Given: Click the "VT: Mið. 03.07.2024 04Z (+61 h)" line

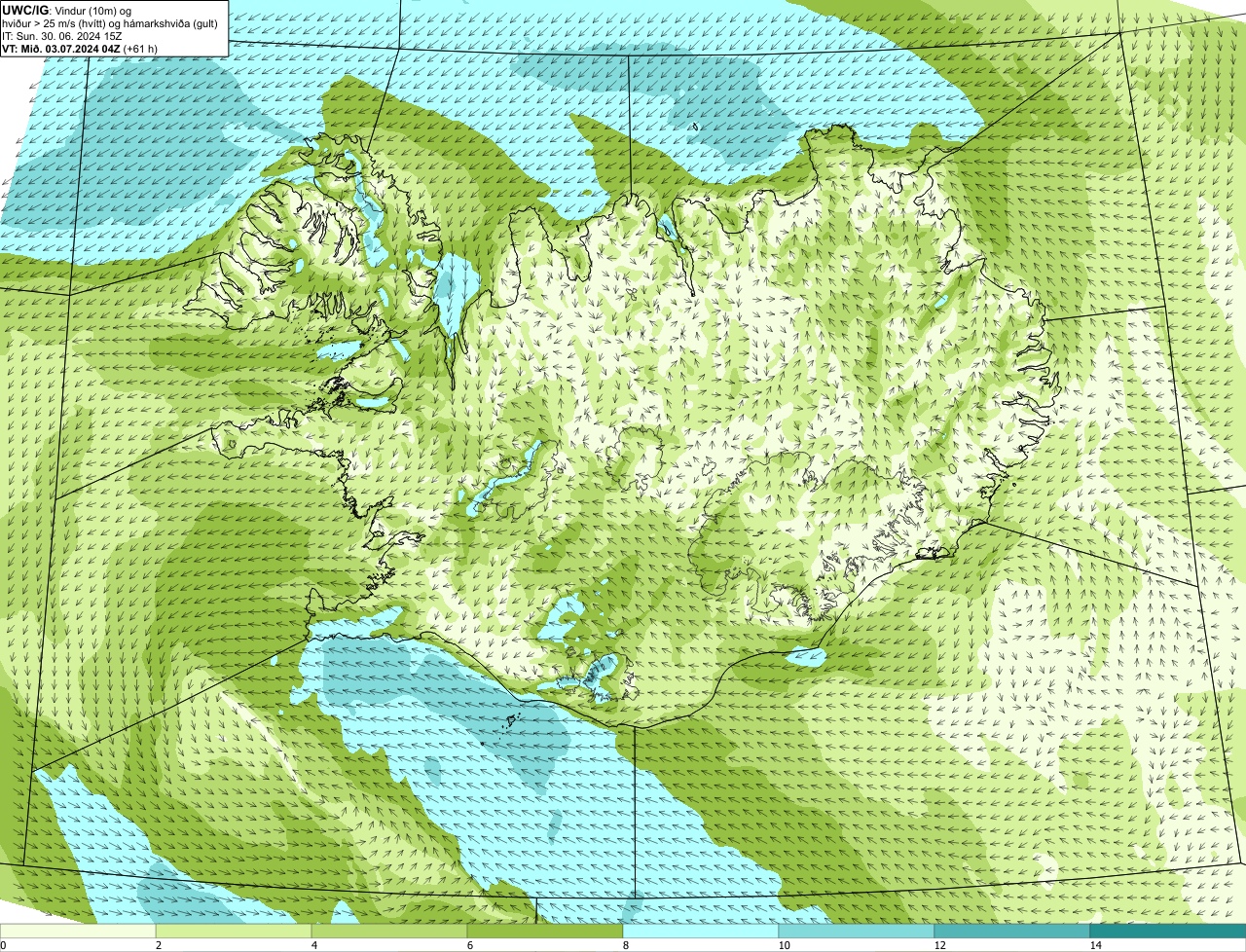Looking at the screenshot, I should [81, 49].
